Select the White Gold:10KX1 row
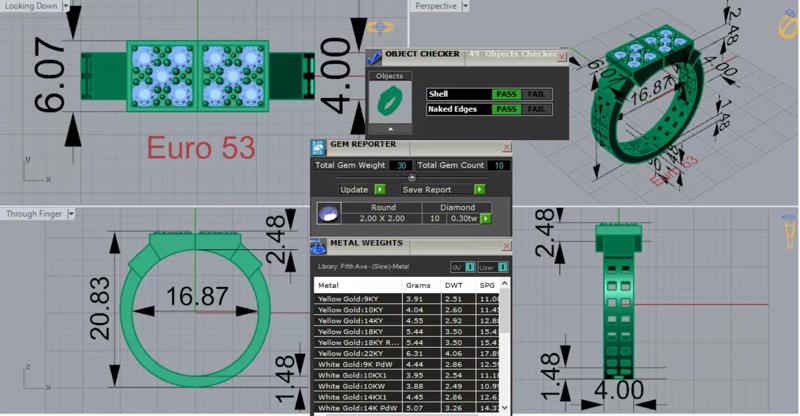This screenshot has width=800, height=416. point(407,375)
